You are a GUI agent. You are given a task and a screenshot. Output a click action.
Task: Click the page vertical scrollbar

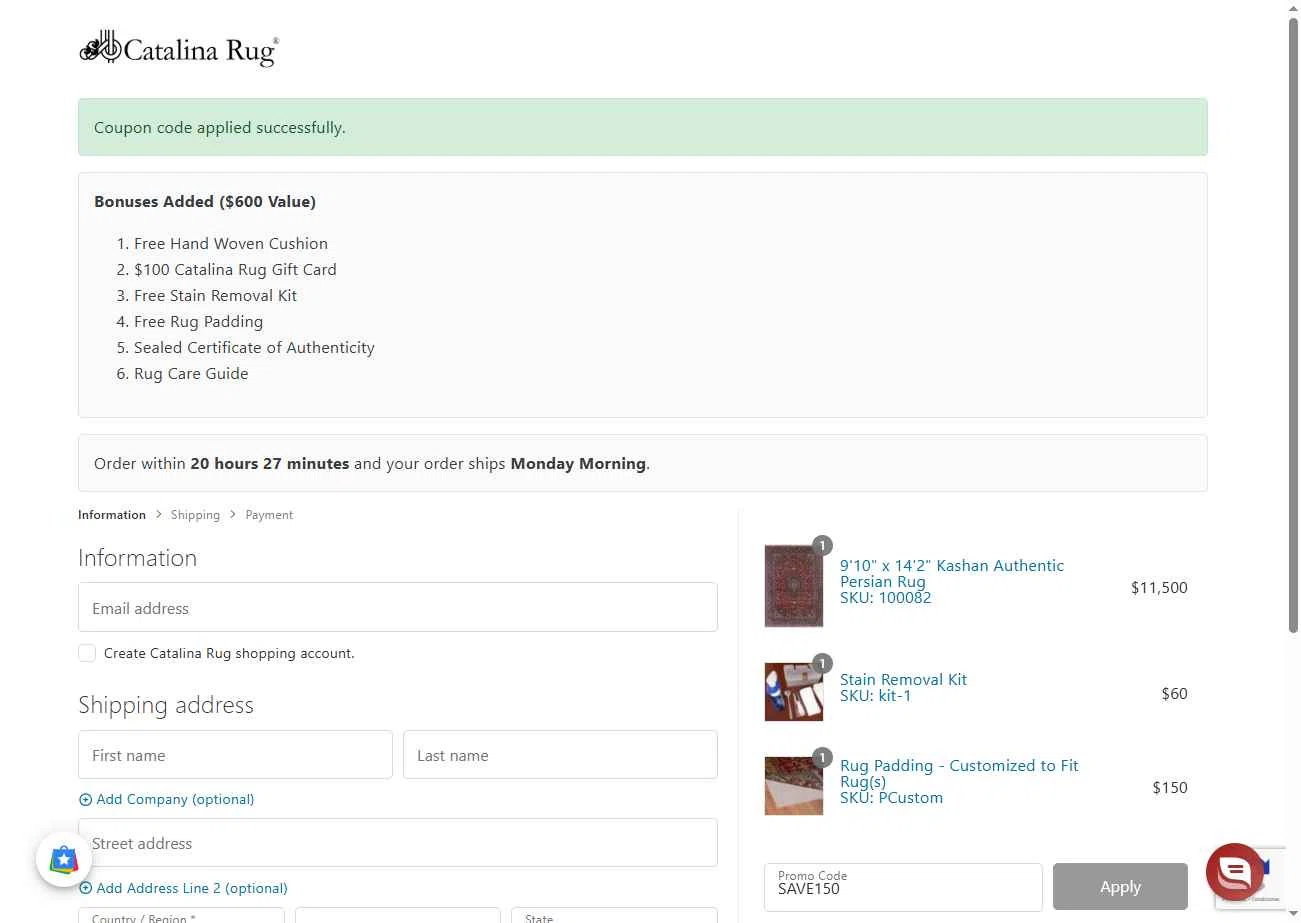pyautogui.click(x=1293, y=325)
